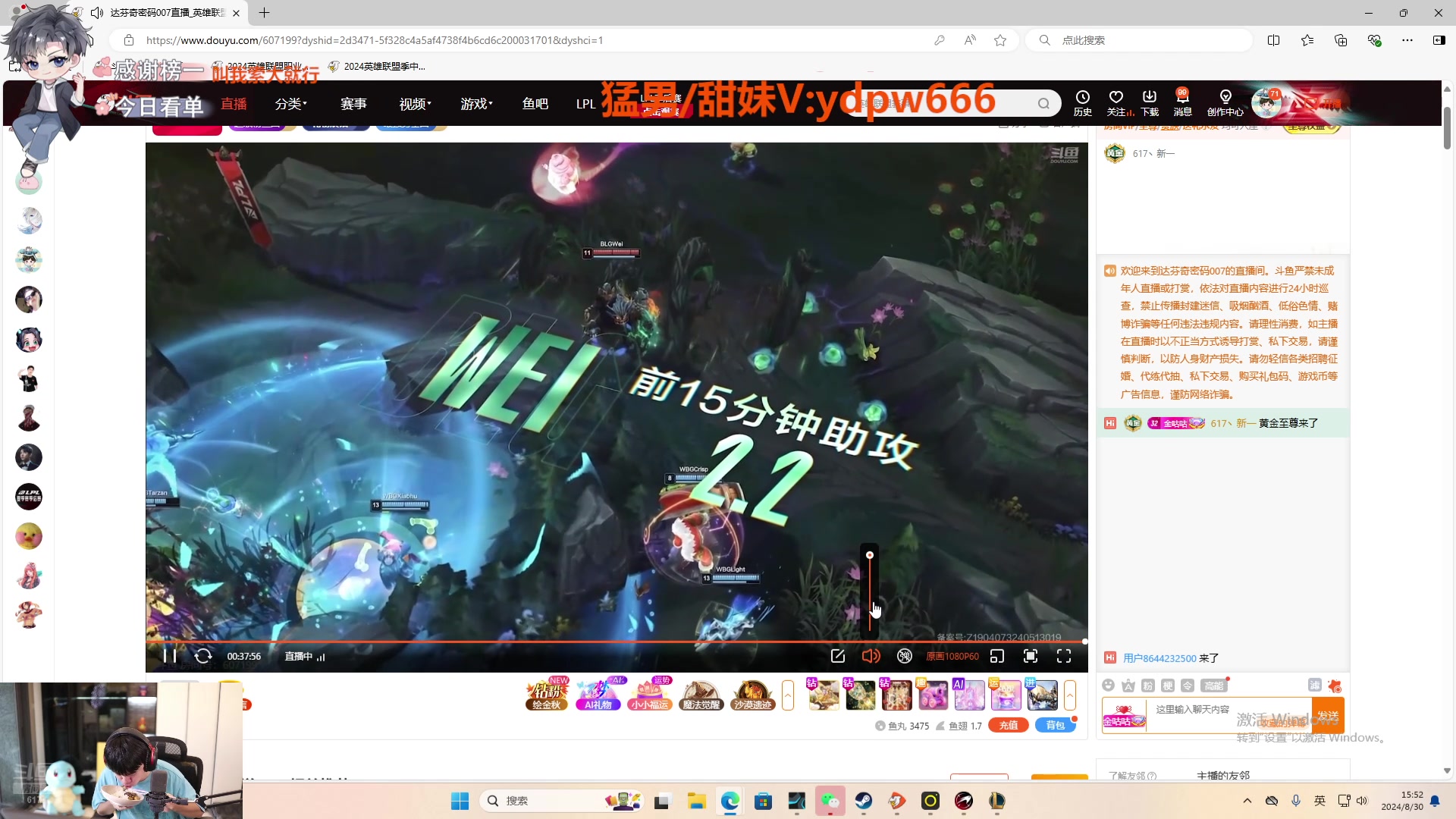The image size is (1456, 819).
Task: Open the Windows Start menu
Action: pos(460,801)
